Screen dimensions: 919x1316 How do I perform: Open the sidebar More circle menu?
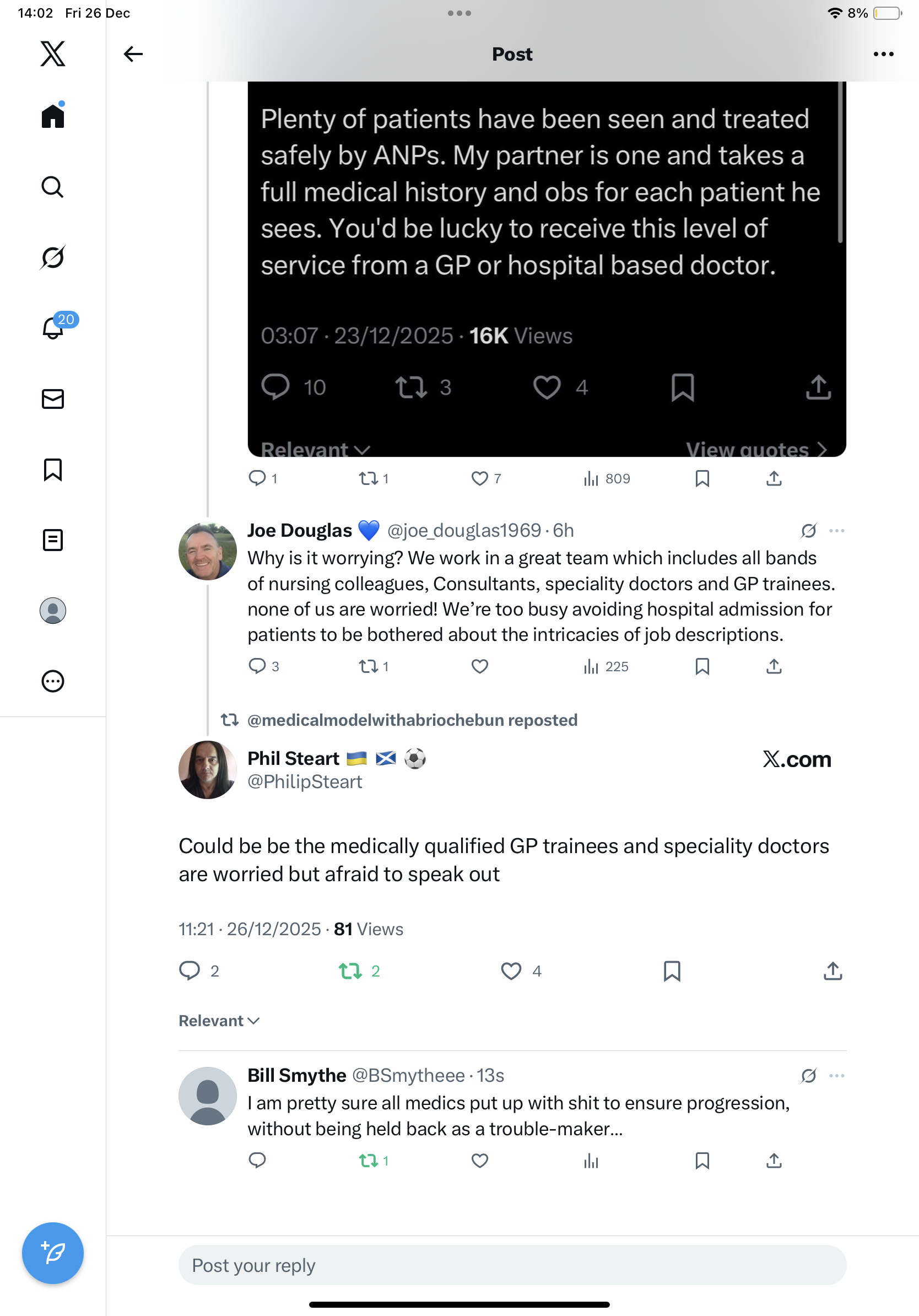click(53, 681)
